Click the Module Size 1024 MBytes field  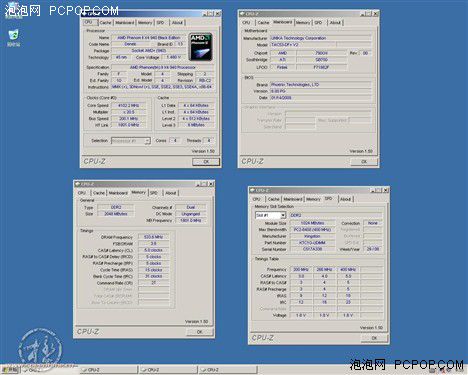pos(313,223)
